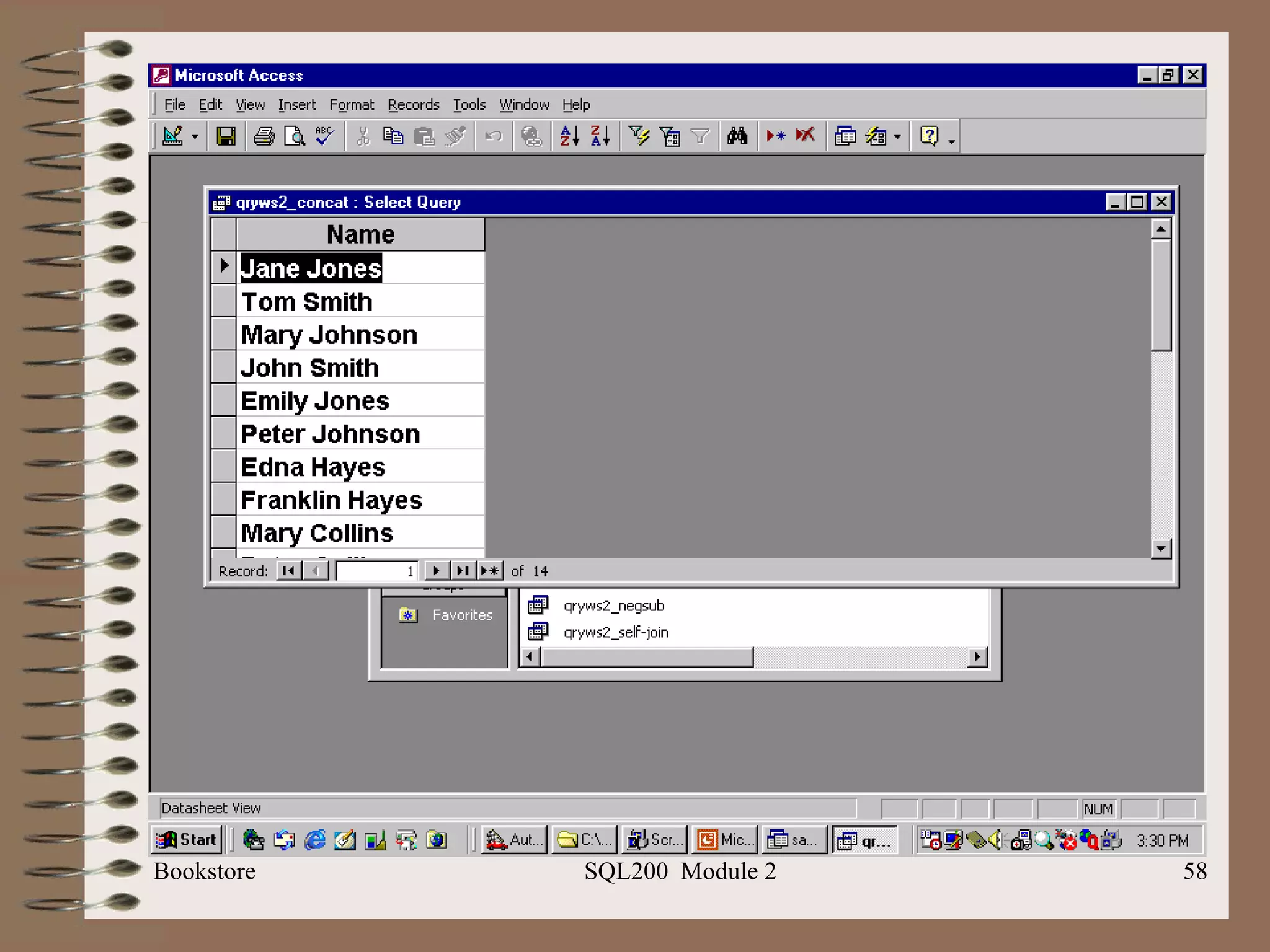
Task: Open the Format menu
Action: pyautogui.click(x=351, y=105)
